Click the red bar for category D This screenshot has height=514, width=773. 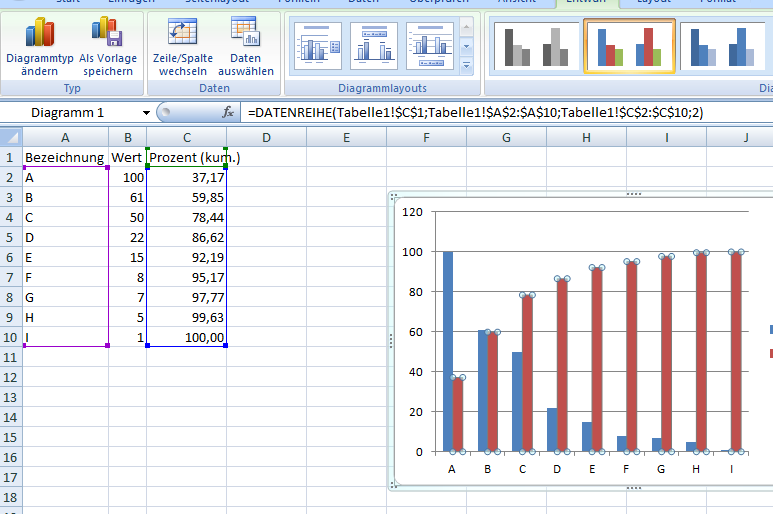(562, 365)
